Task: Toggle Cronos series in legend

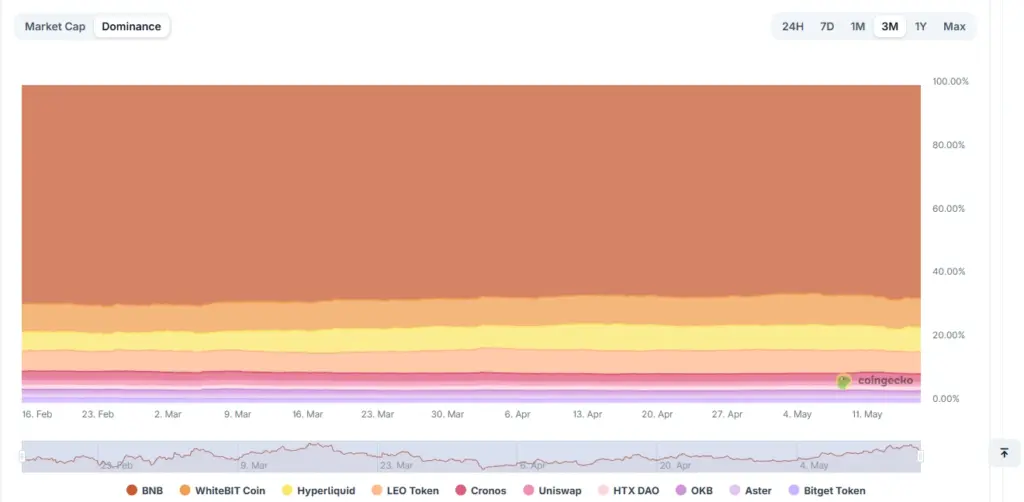Action: click(481, 490)
